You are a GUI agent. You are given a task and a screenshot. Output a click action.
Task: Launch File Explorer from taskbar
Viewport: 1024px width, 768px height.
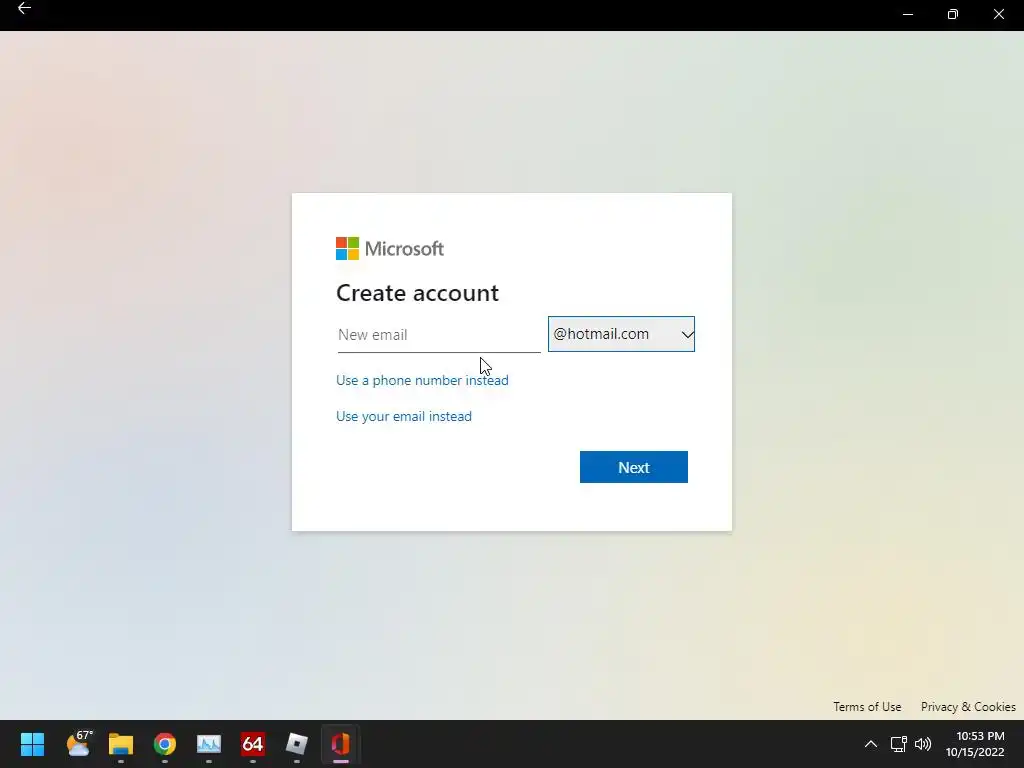(x=121, y=744)
